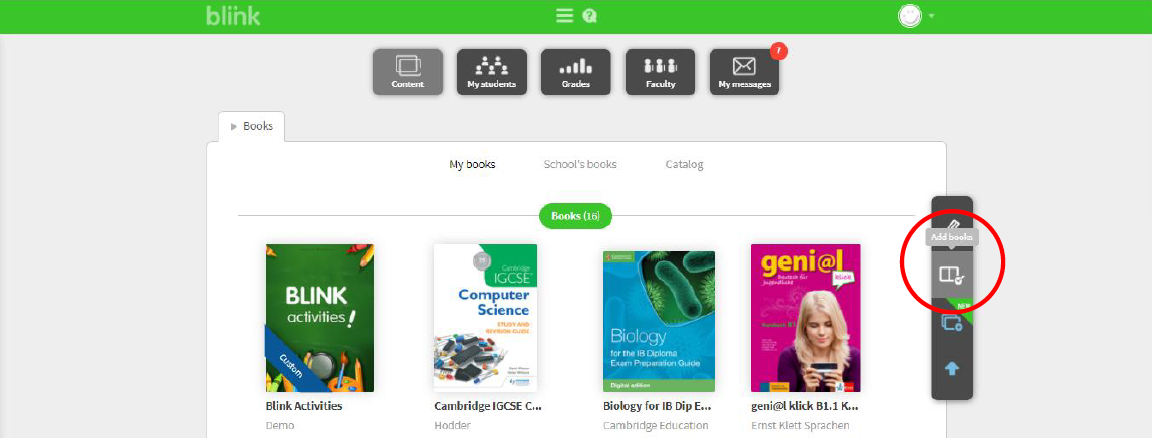Open My messages inbox

pos(744,71)
